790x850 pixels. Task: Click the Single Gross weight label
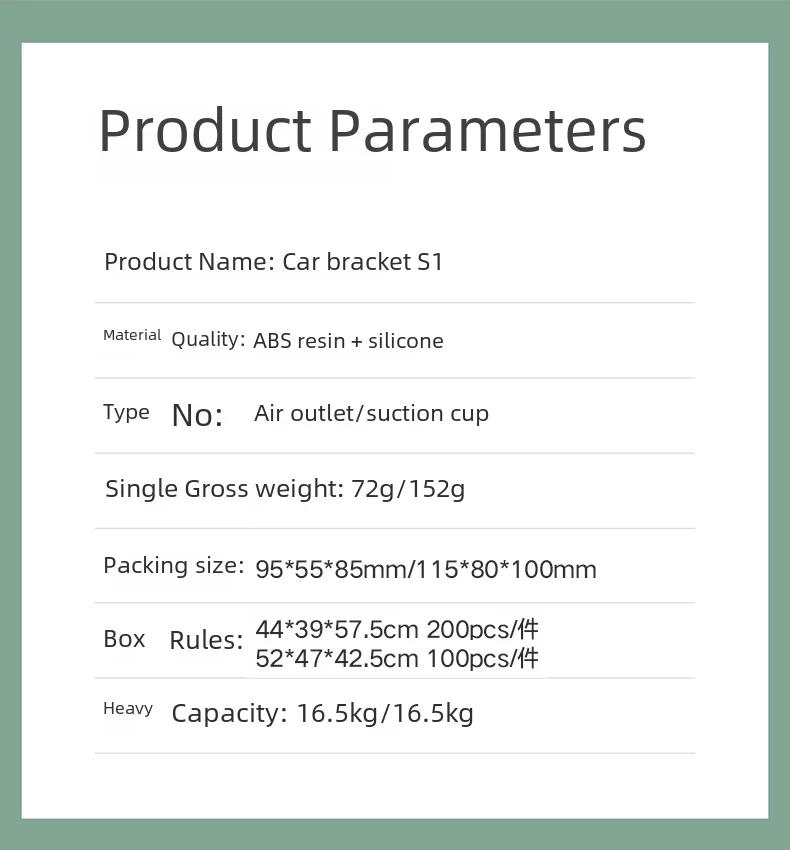pos(224,489)
